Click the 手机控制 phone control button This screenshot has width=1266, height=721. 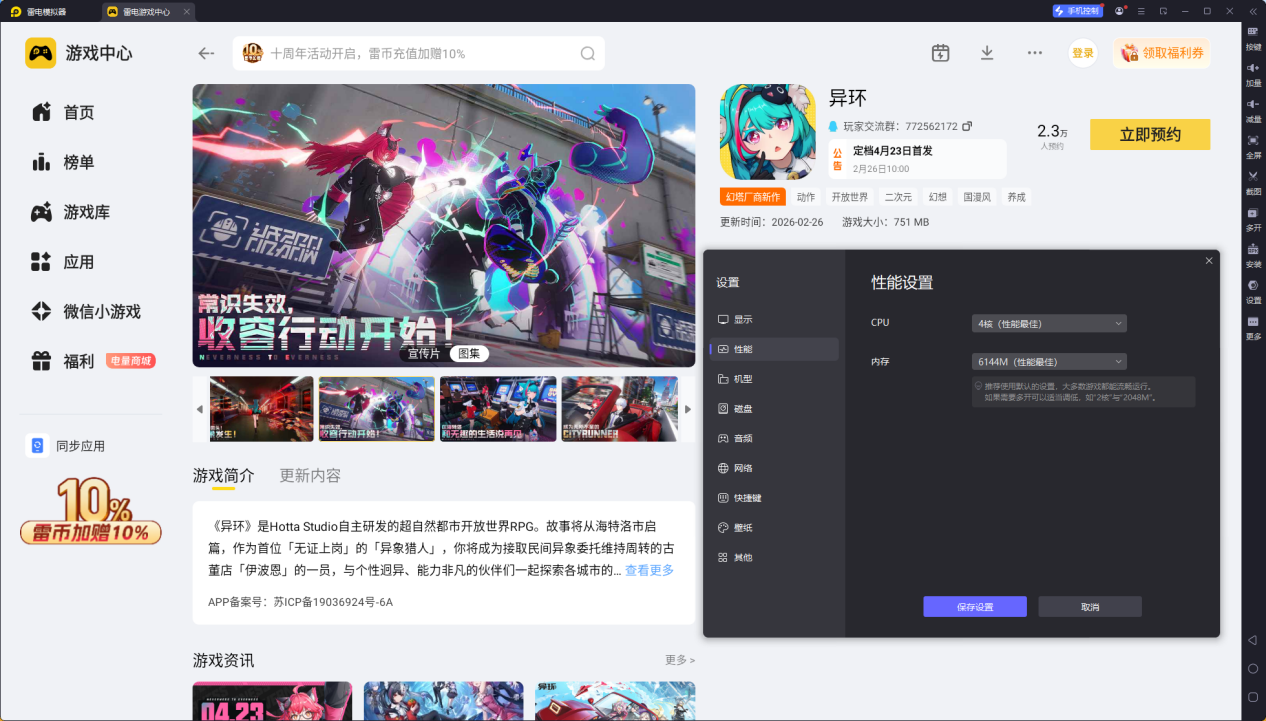pyautogui.click(x=1077, y=11)
